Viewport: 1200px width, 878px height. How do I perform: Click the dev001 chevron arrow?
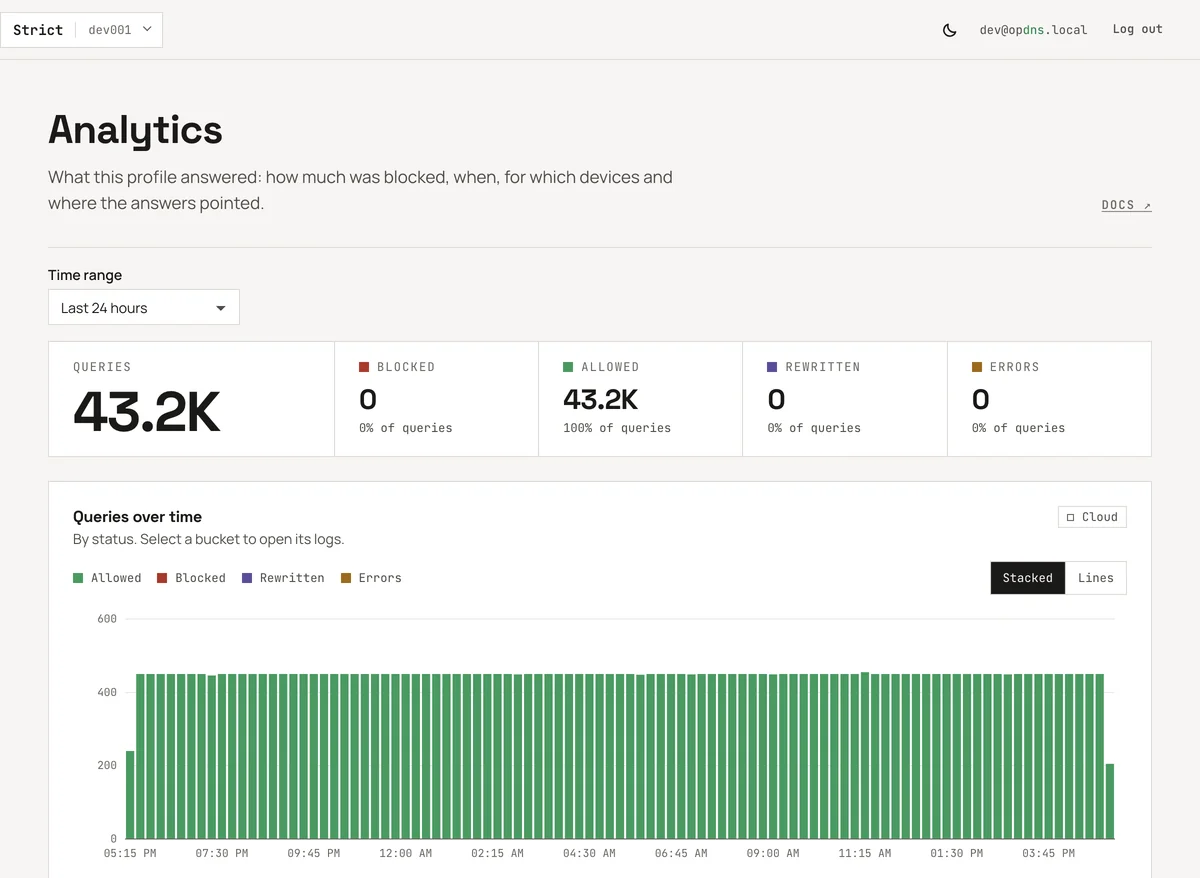(x=147, y=29)
